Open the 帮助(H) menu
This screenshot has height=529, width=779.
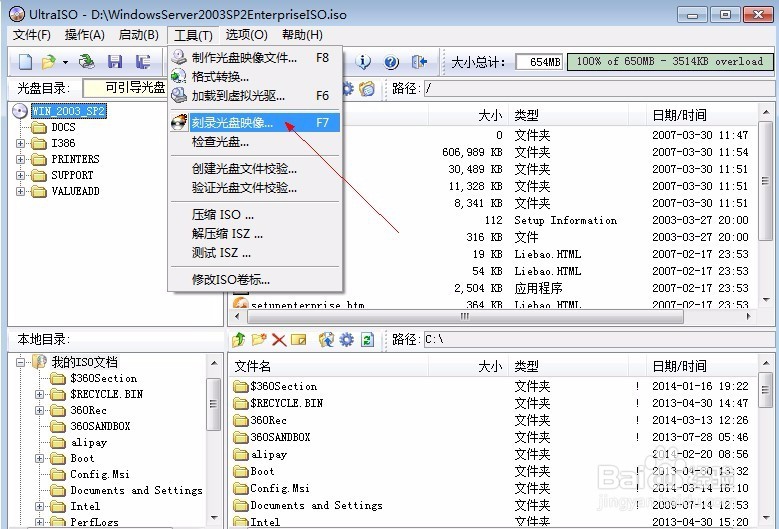coord(302,35)
